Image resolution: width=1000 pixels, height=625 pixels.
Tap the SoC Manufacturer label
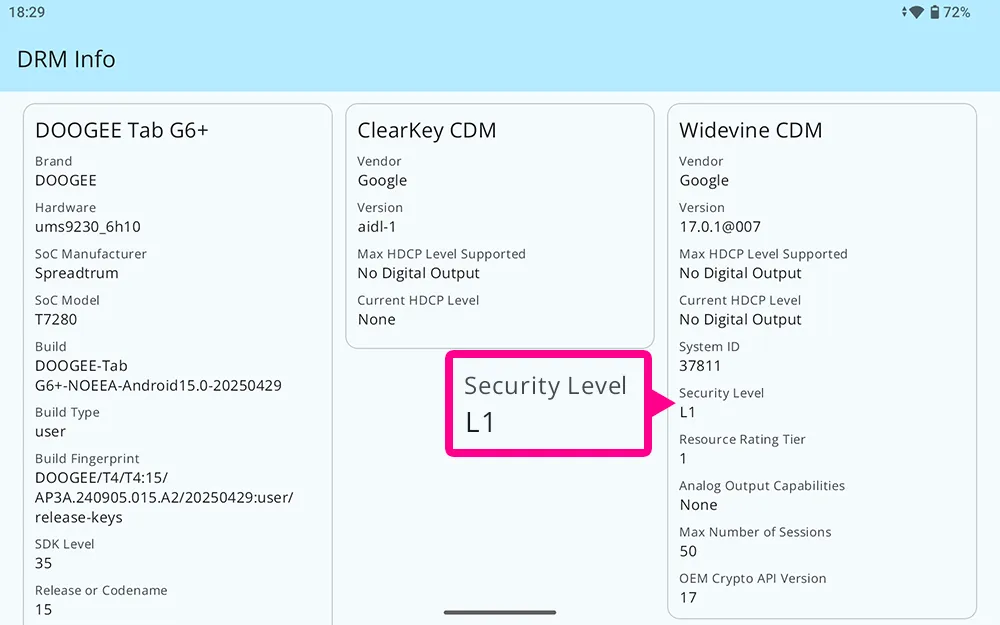91,254
